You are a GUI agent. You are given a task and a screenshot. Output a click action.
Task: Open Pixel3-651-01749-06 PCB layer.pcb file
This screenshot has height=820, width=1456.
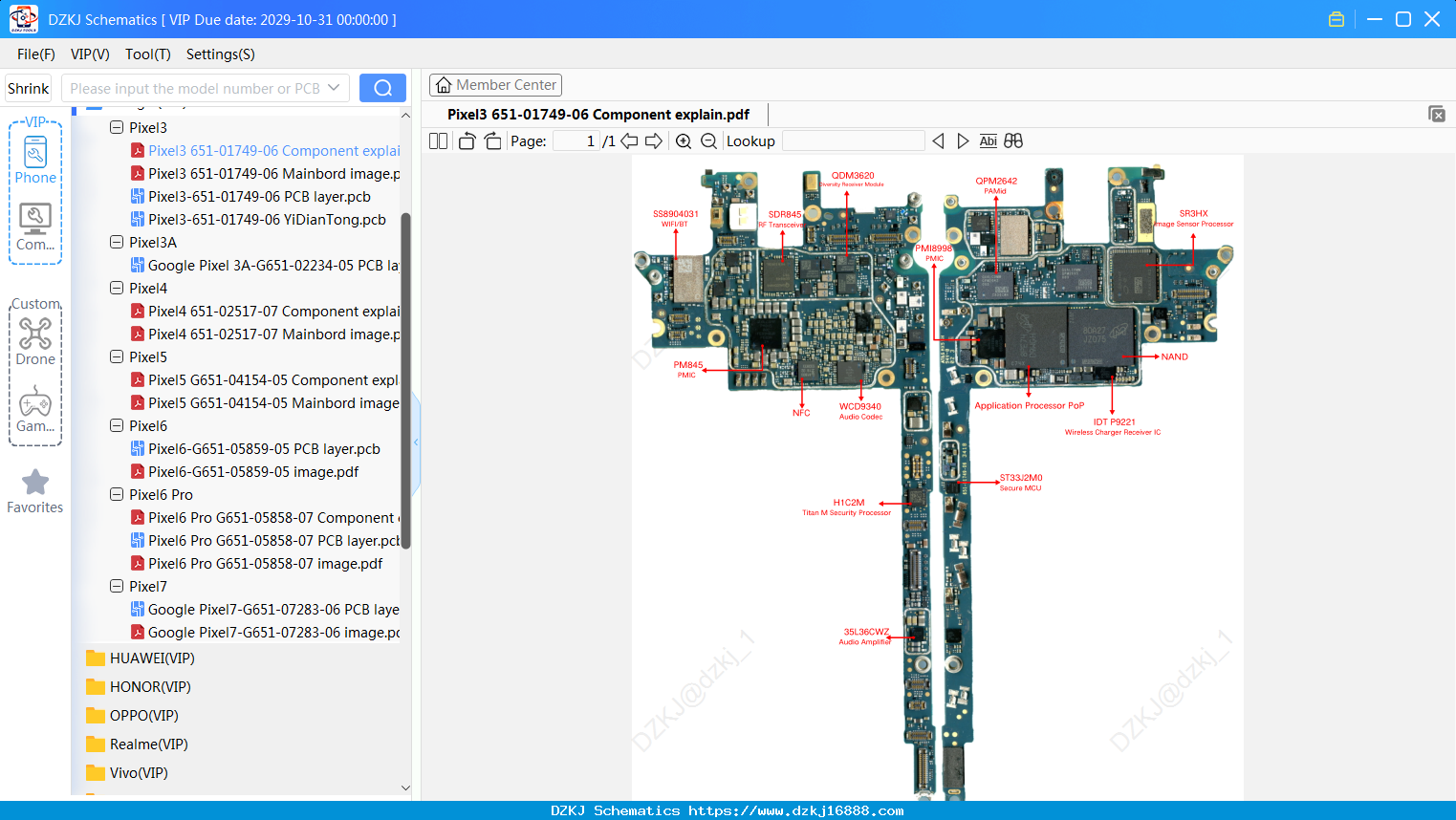click(x=250, y=197)
